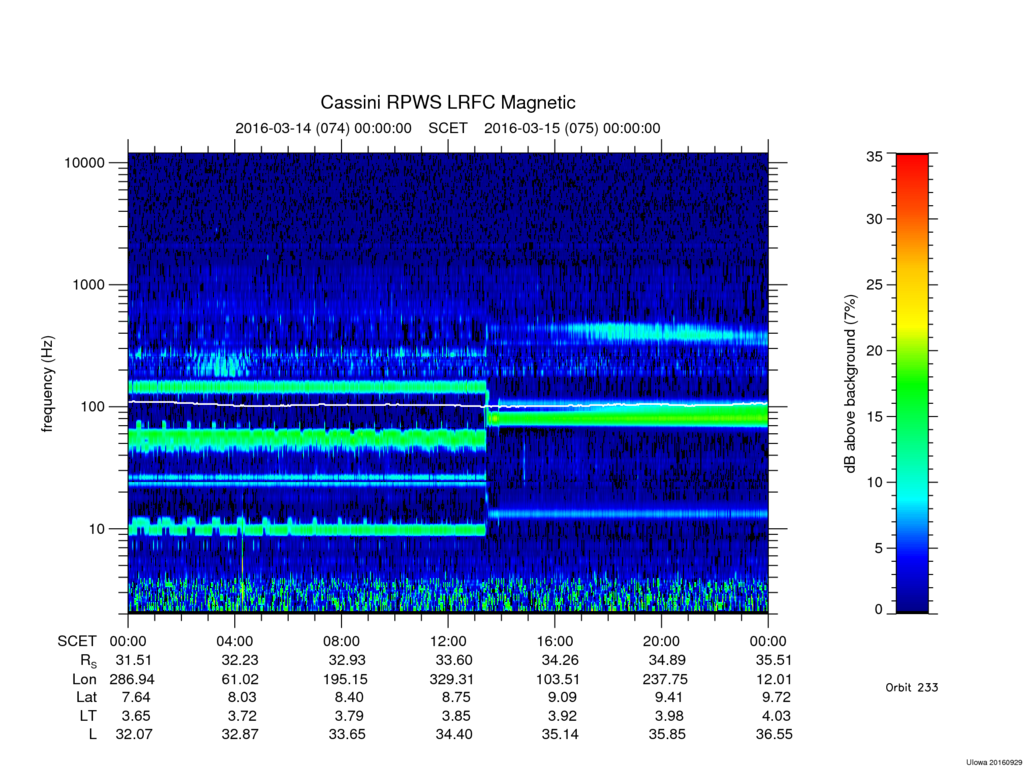Image resolution: width=1024 pixels, height=767 pixels.
Task: Click the Lon value 12.01
Action: [x=774, y=679]
